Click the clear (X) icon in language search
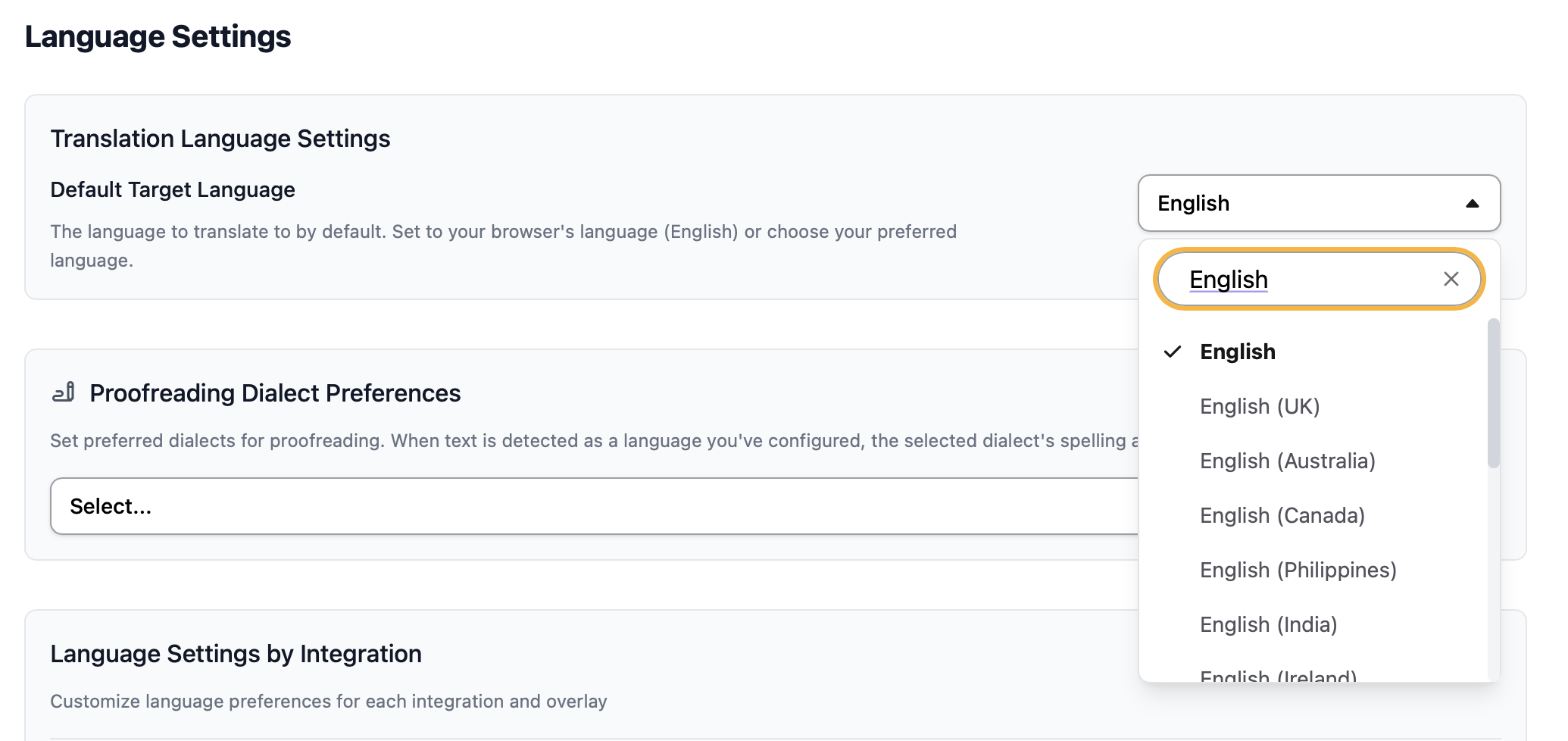 click(1451, 279)
